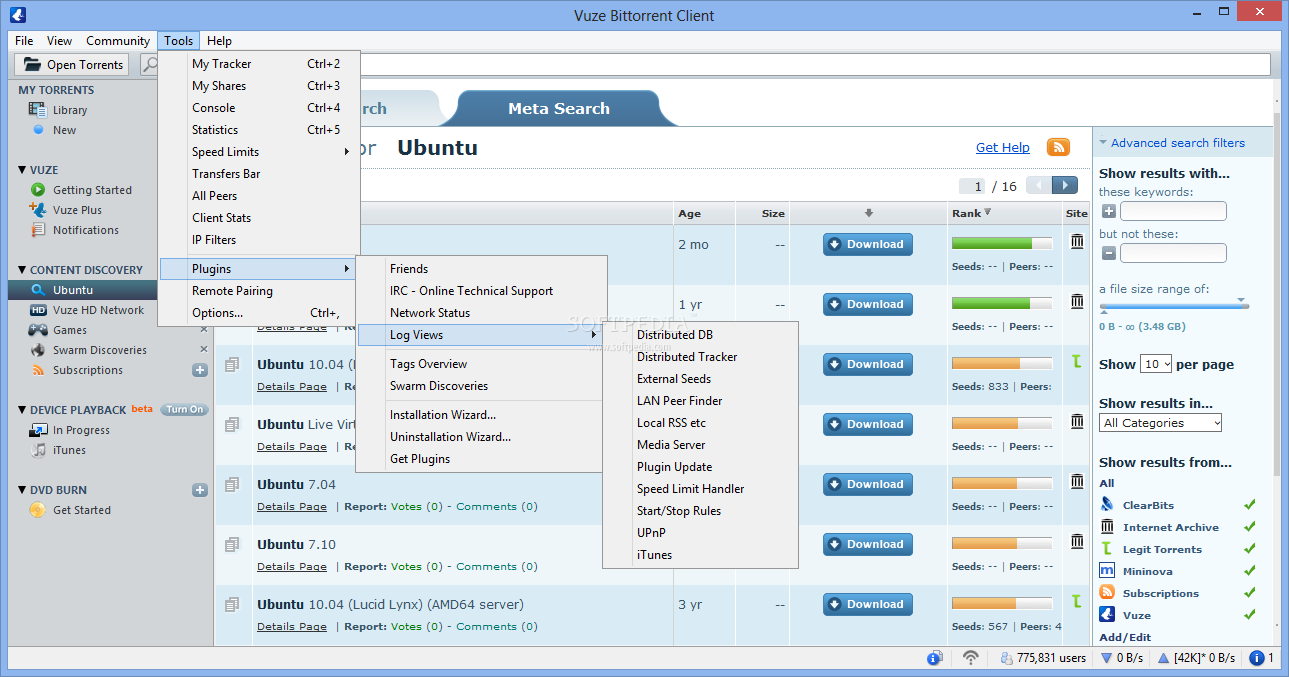Toggle Vuze source checkmark
1289x677 pixels.
1250,615
